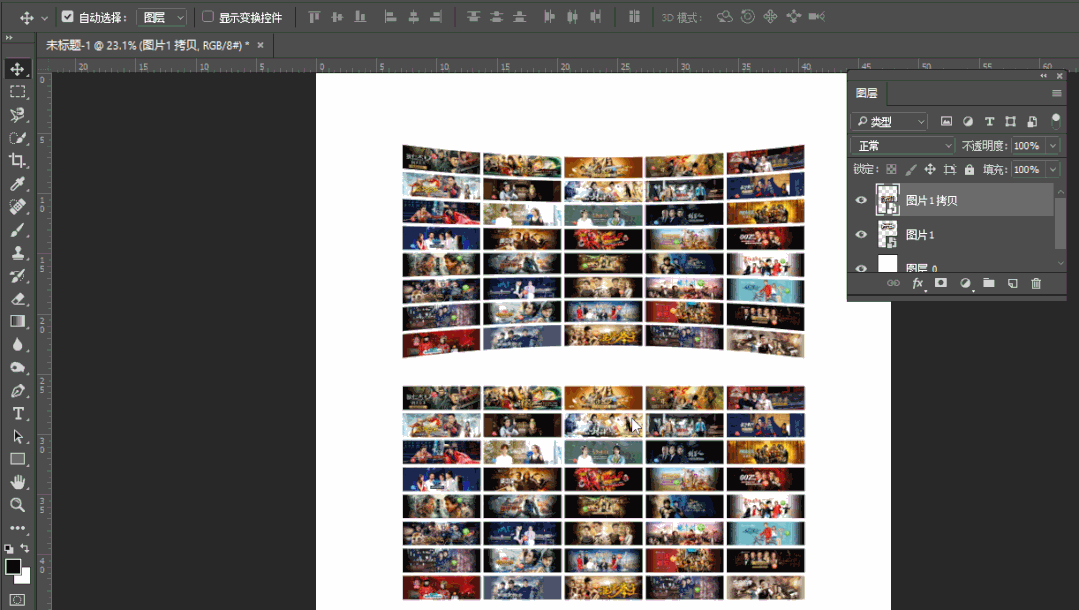The width and height of the screenshot is (1079, 610).
Task: Select the Zoom tool
Action: 18,505
